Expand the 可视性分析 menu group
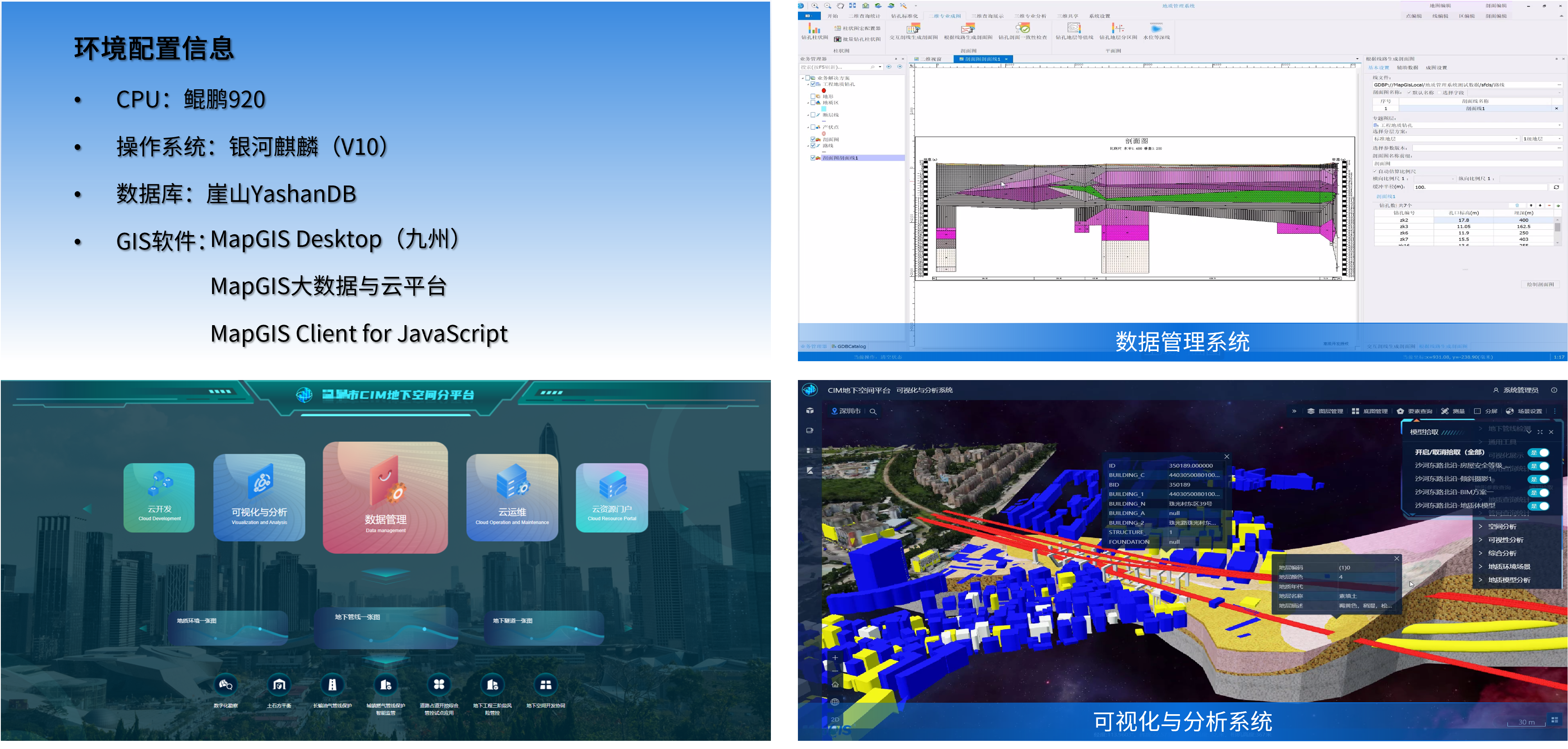The width and height of the screenshot is (1568, 749). tap(1501, 540)
